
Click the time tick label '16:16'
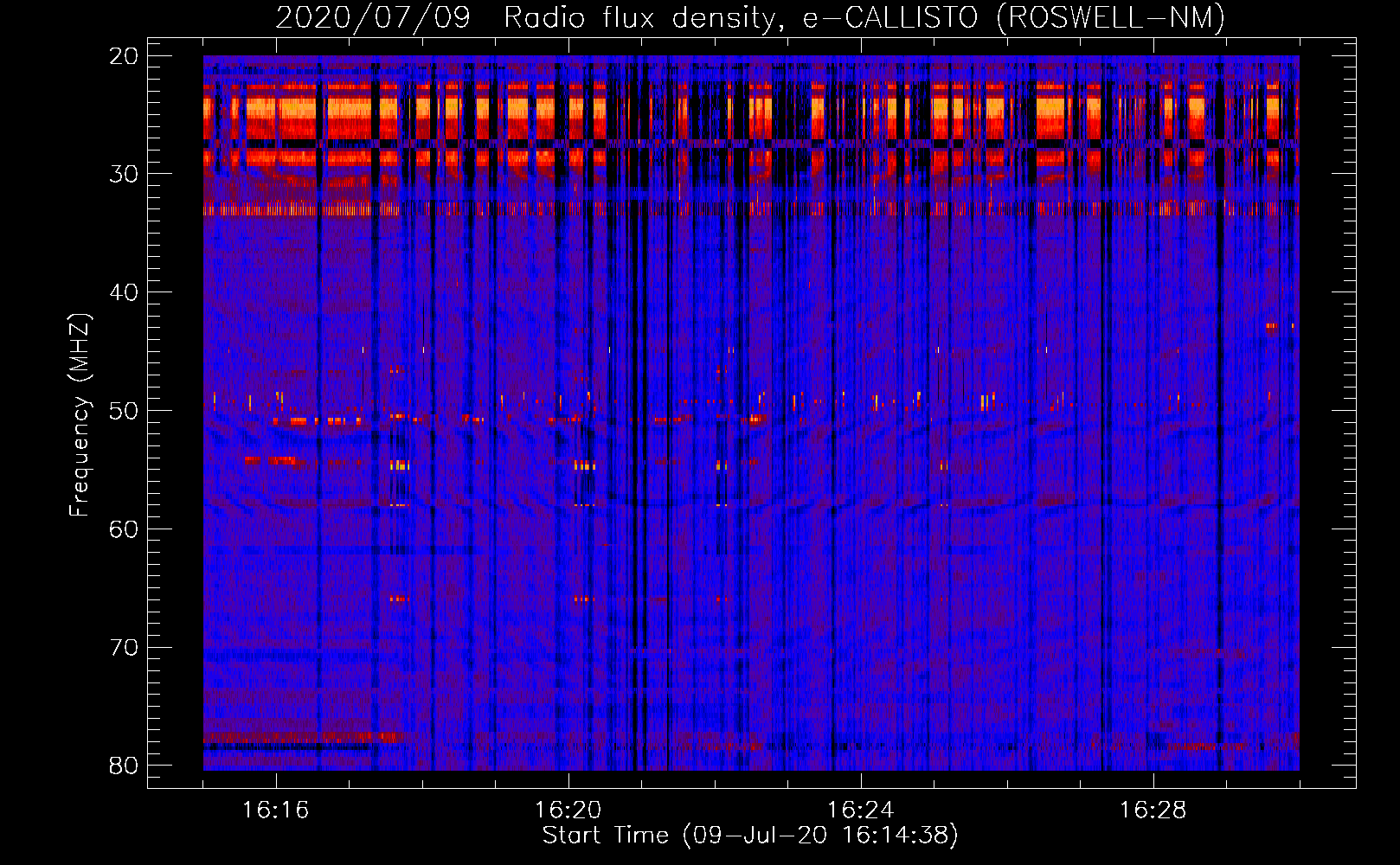point(275,811)
